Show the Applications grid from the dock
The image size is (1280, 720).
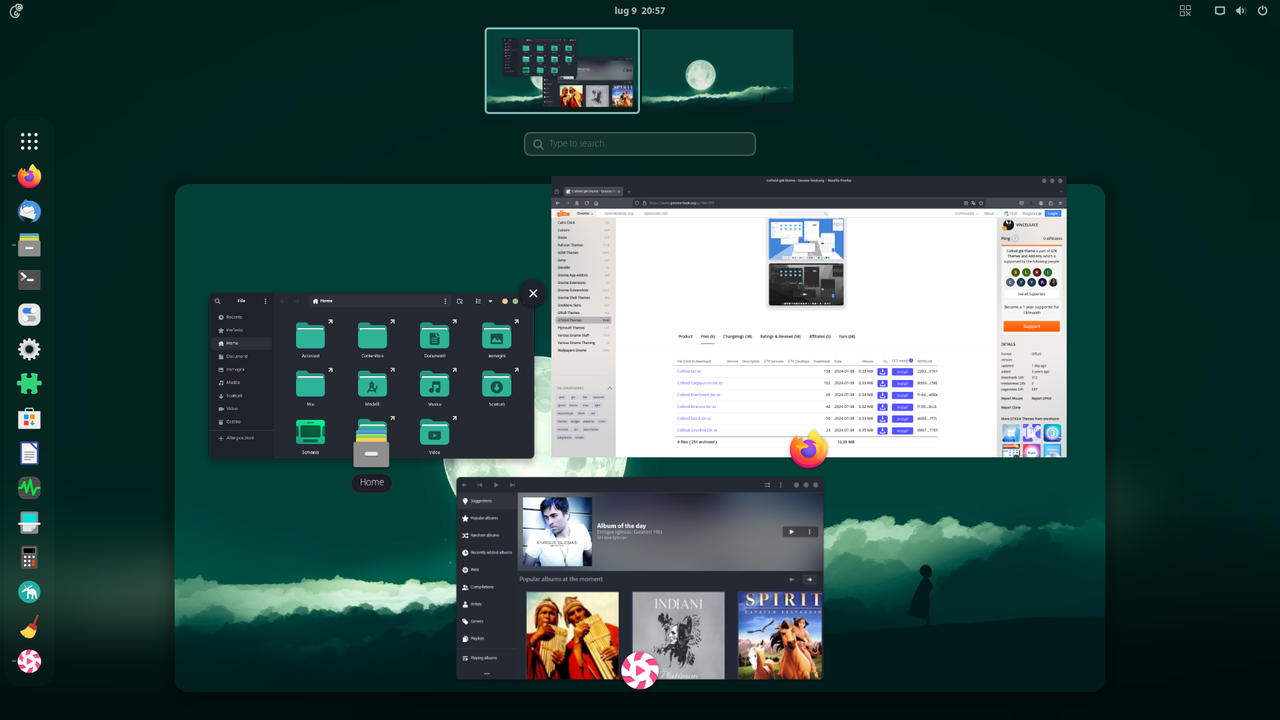29,140
